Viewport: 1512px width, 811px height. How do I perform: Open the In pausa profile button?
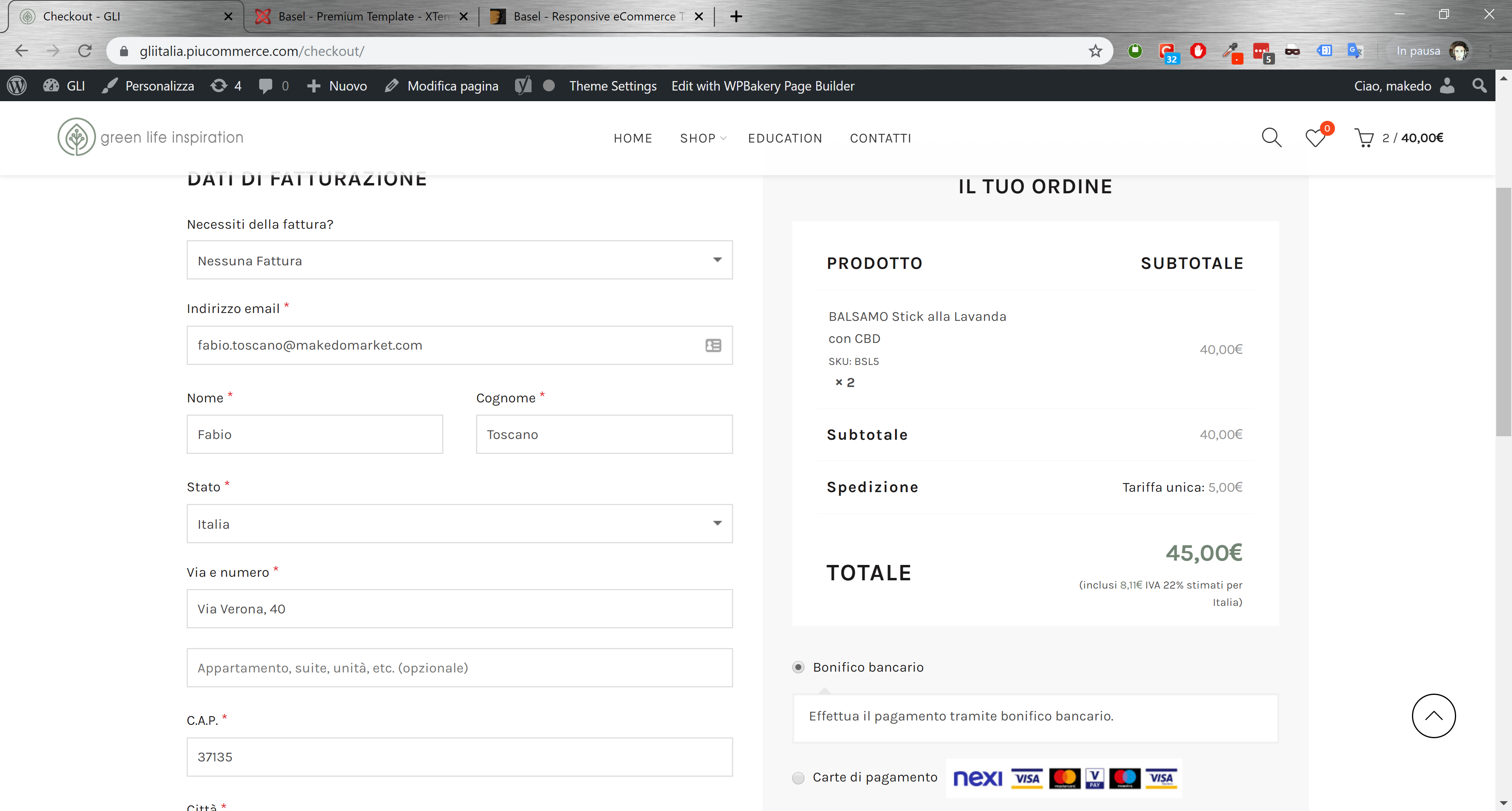click(1430, 51)
